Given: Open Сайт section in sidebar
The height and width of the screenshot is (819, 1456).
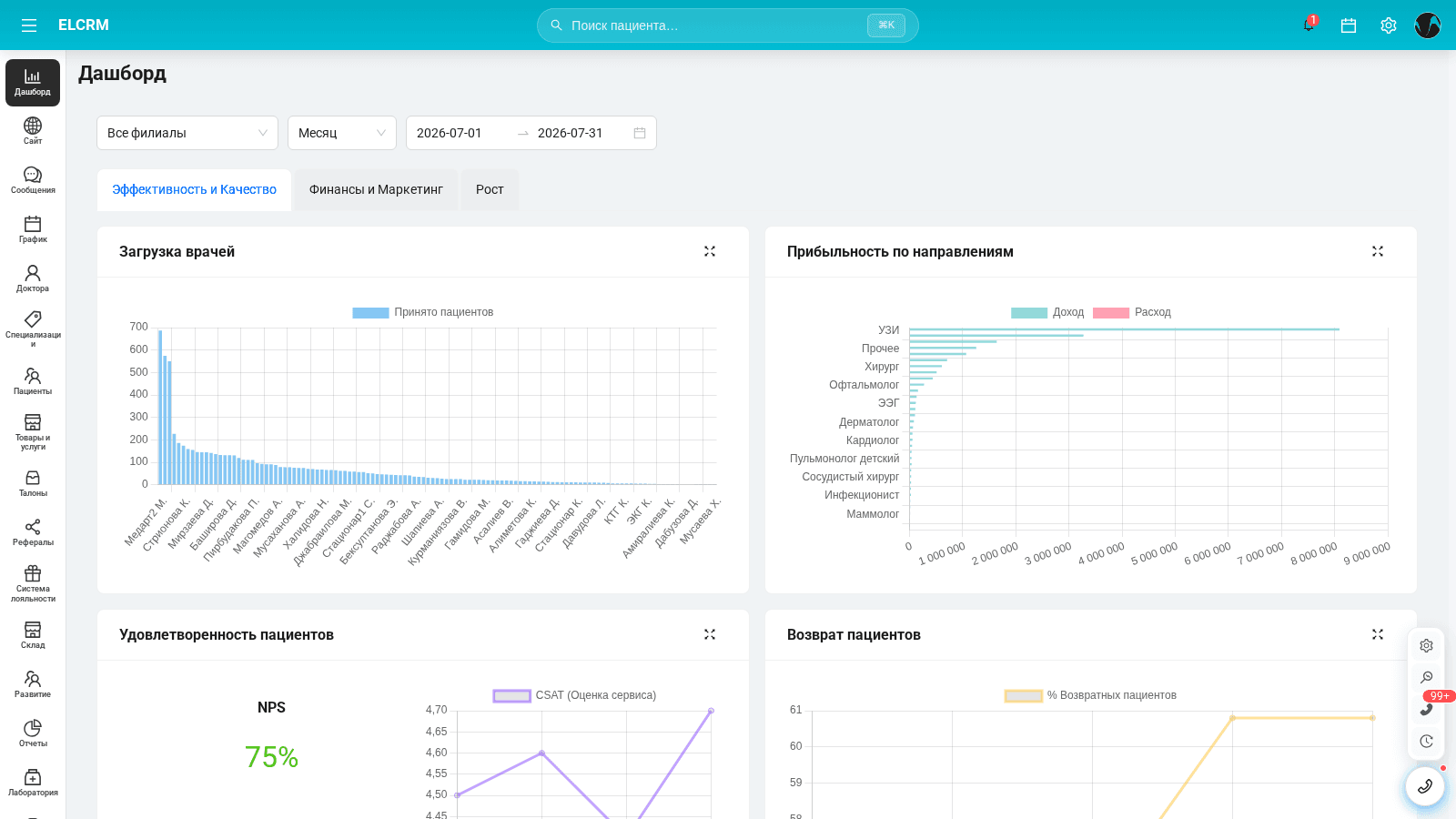Looking at the screenshot, I should coord(33,131).
